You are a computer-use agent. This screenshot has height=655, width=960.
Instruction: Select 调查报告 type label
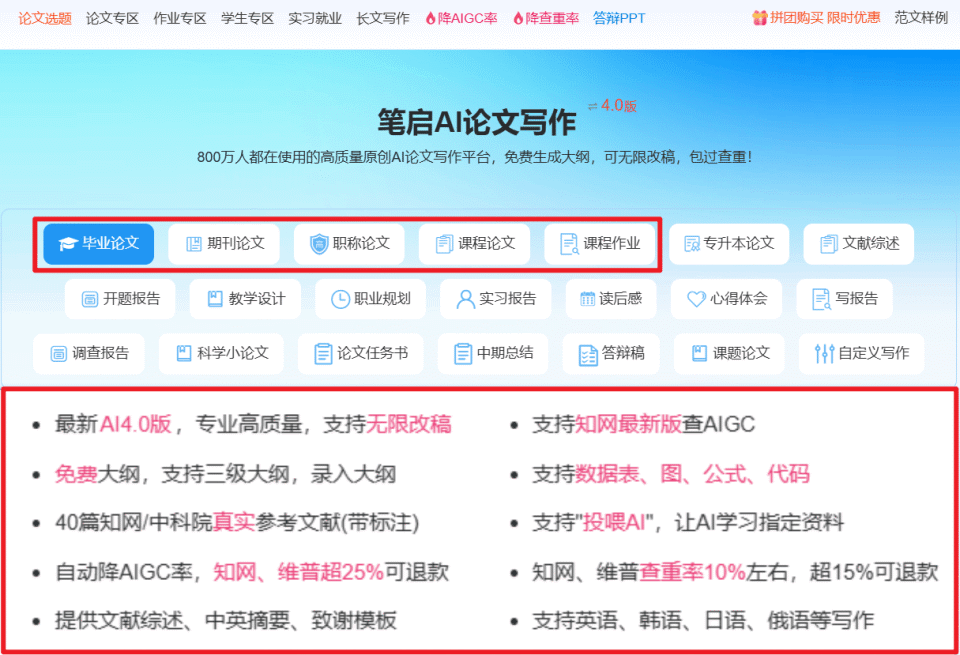(x=100, y=353)
